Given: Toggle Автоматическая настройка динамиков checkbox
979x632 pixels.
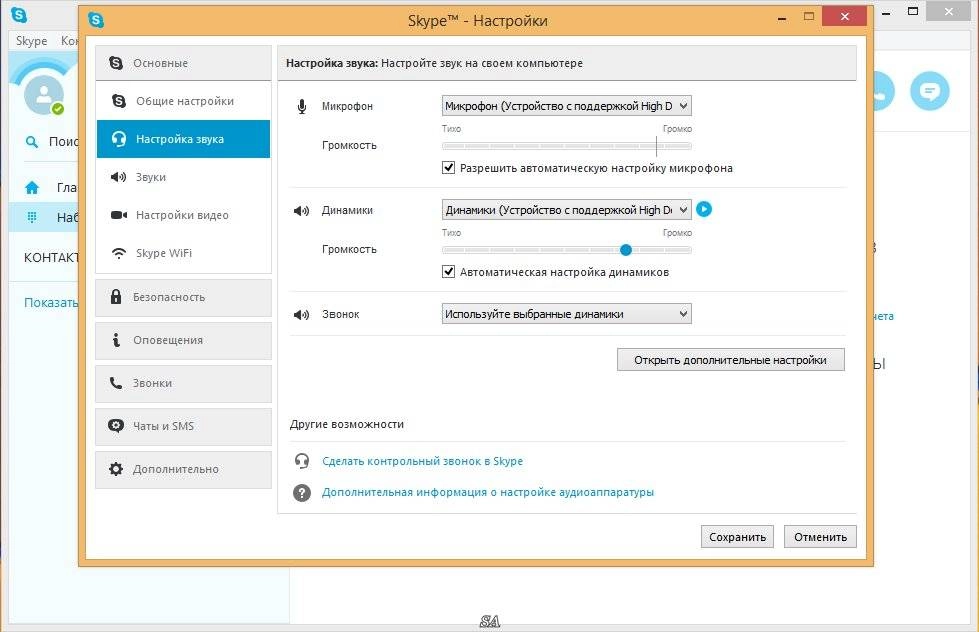Looking at the screenshot, I should click(x=448, y=272).
